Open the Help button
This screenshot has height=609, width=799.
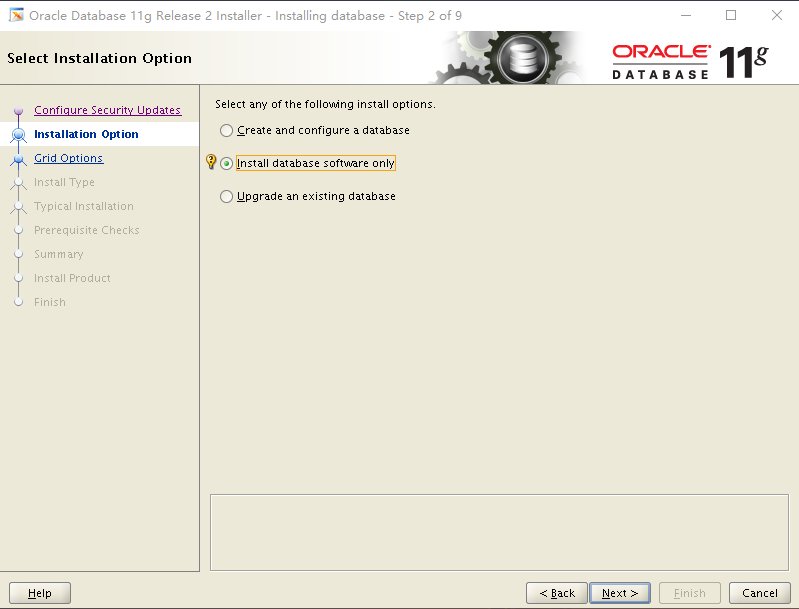click(40, 593)
